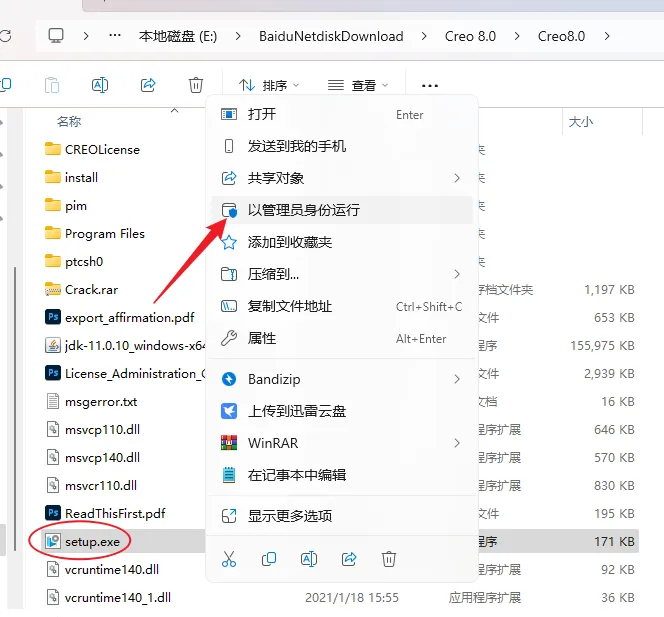
Task: Open the 查看 view dropdown
Action: pos(358,86)
